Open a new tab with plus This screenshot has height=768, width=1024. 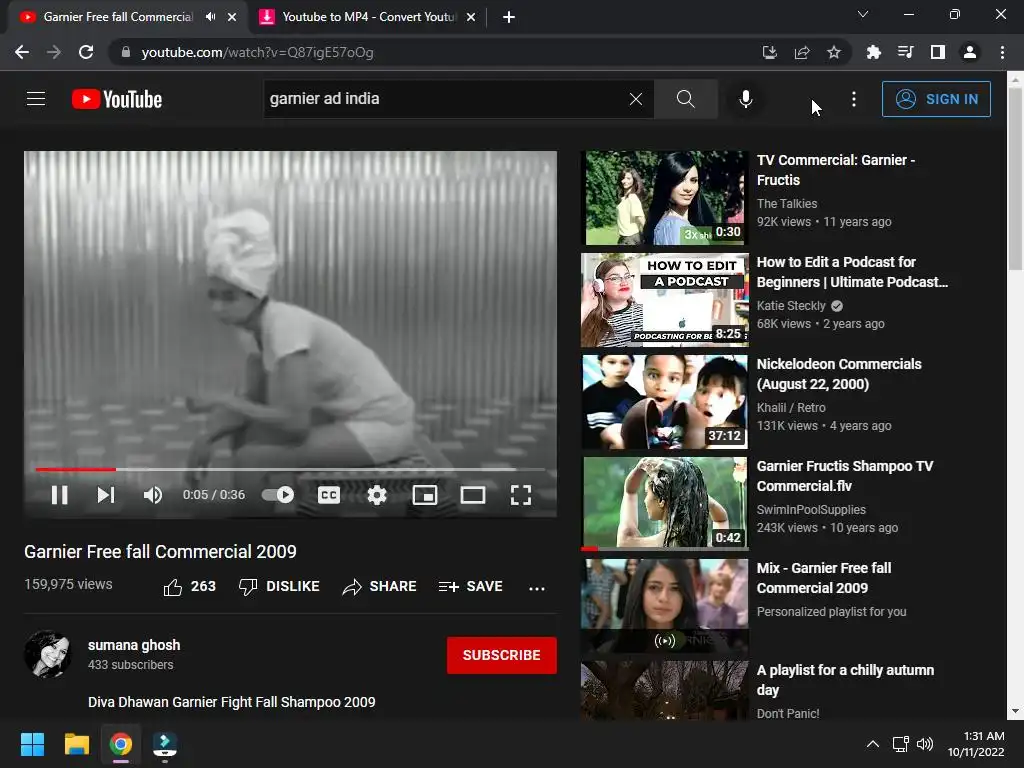[509, 17]
